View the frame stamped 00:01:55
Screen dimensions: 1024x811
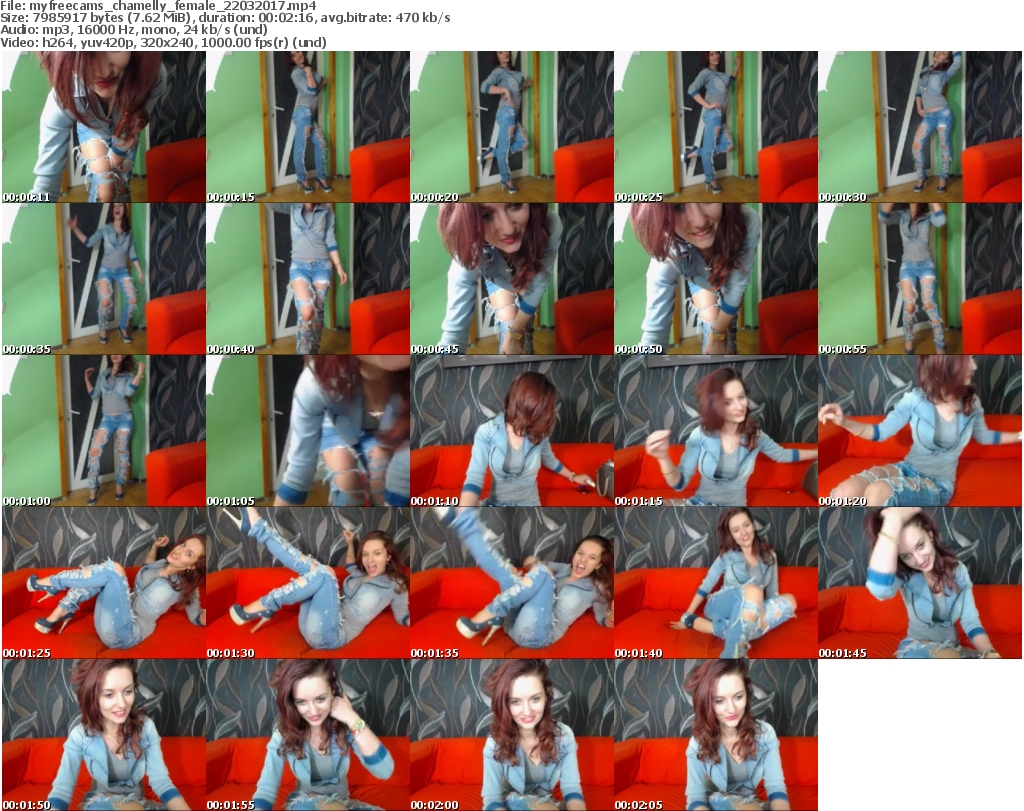tap(308, 735)
